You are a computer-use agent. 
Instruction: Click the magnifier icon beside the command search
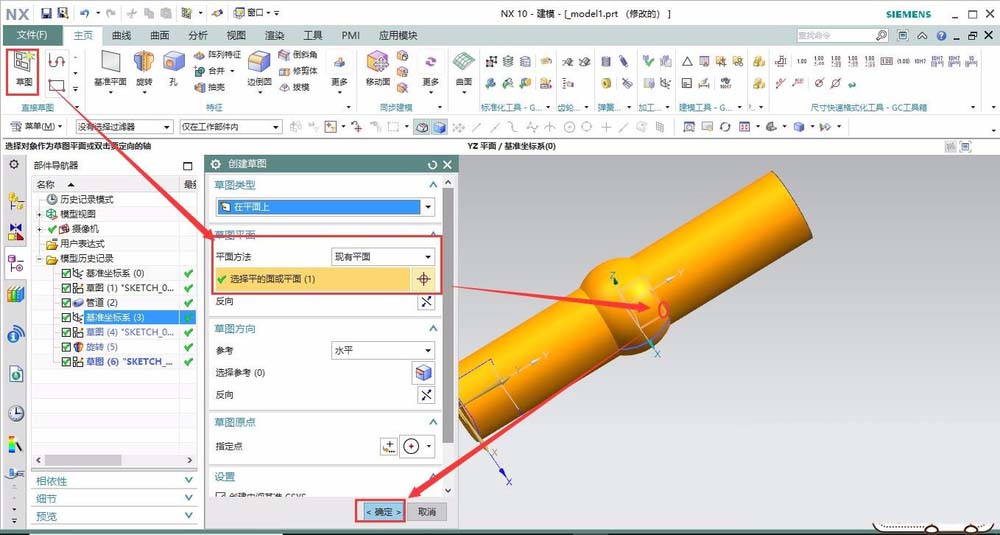881,36
